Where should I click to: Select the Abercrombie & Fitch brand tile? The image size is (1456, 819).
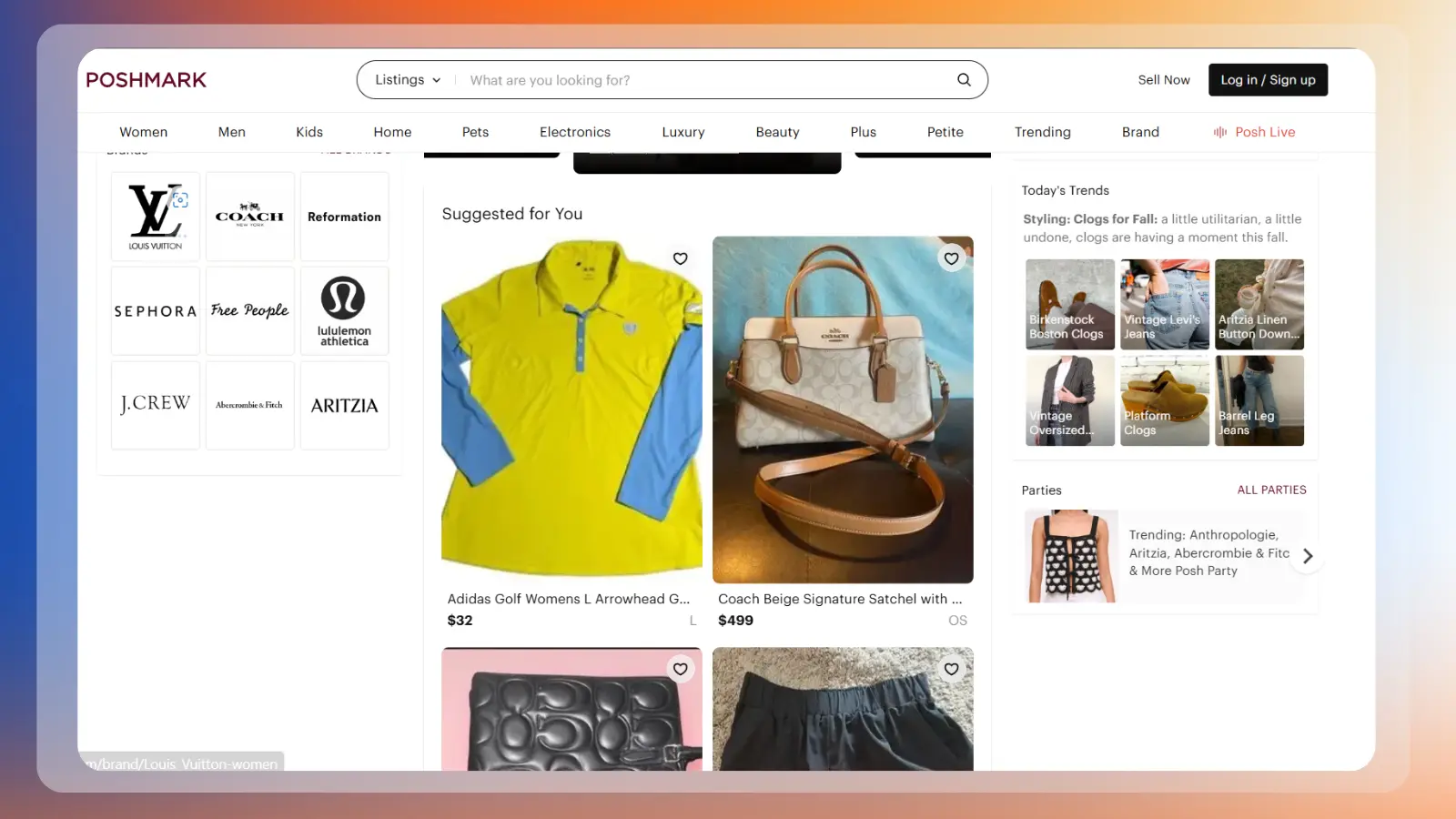click(250, 406)
